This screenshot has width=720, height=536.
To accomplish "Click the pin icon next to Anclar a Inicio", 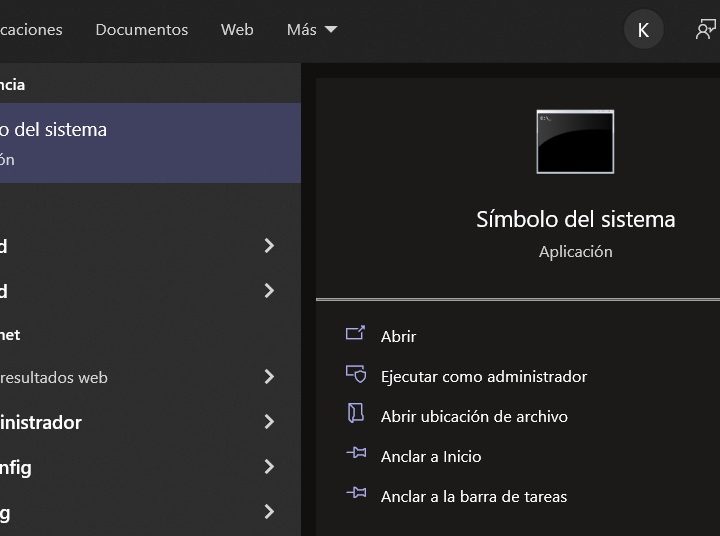I will click(355, 455).
